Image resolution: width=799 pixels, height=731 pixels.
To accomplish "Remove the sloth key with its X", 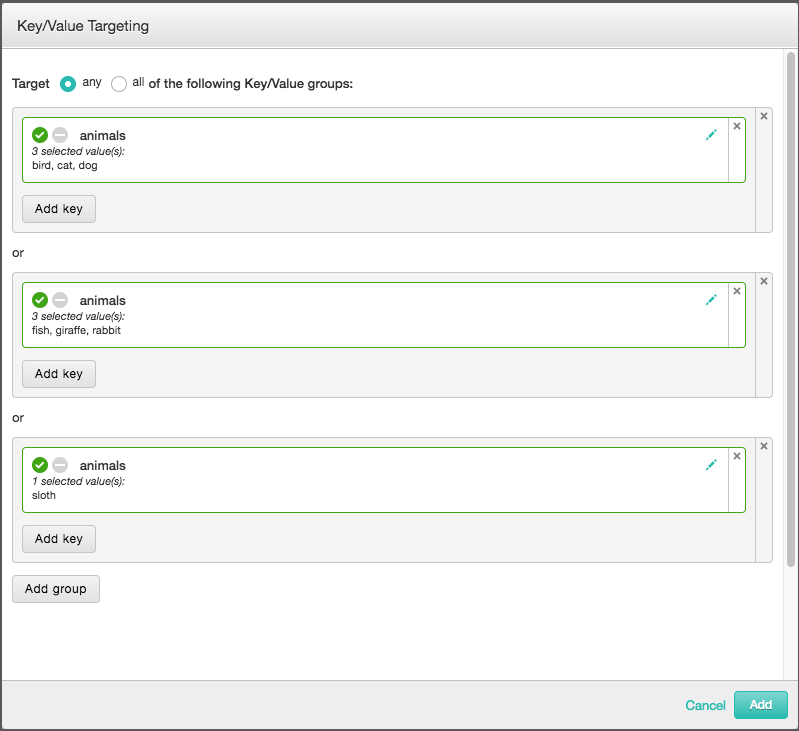I will 737,456.
